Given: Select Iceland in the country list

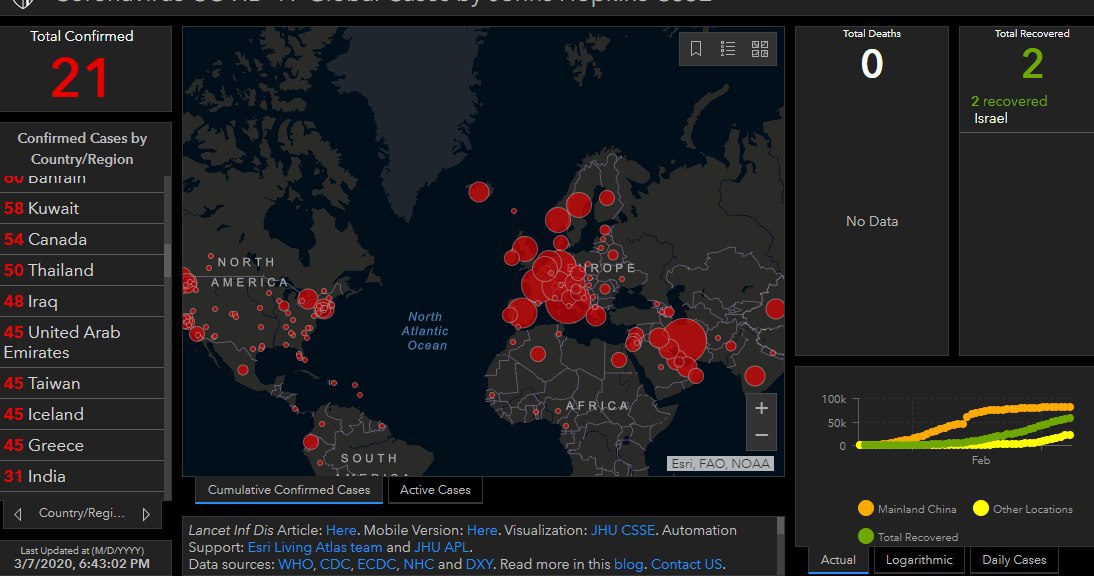Looking at the screenshot, I should coord(82,414).
